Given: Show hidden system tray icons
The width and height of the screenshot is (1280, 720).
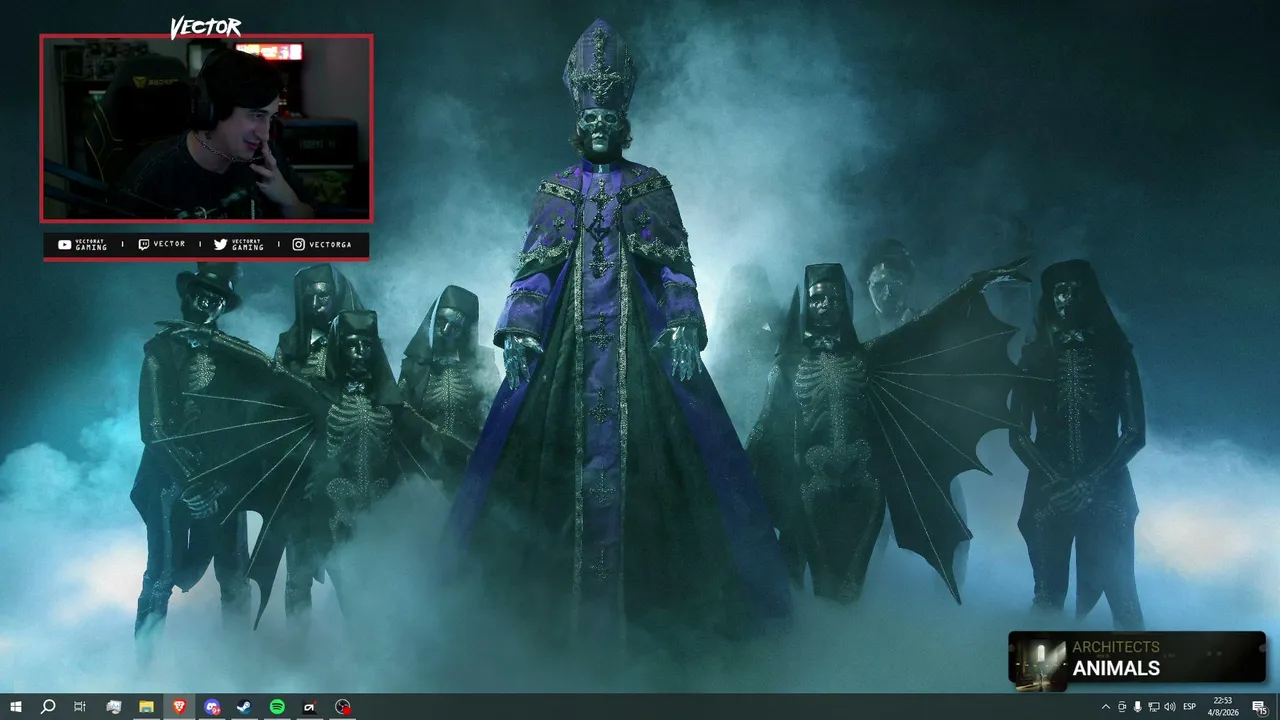Looking at the screenshot, I should [x=1105, y=707].
